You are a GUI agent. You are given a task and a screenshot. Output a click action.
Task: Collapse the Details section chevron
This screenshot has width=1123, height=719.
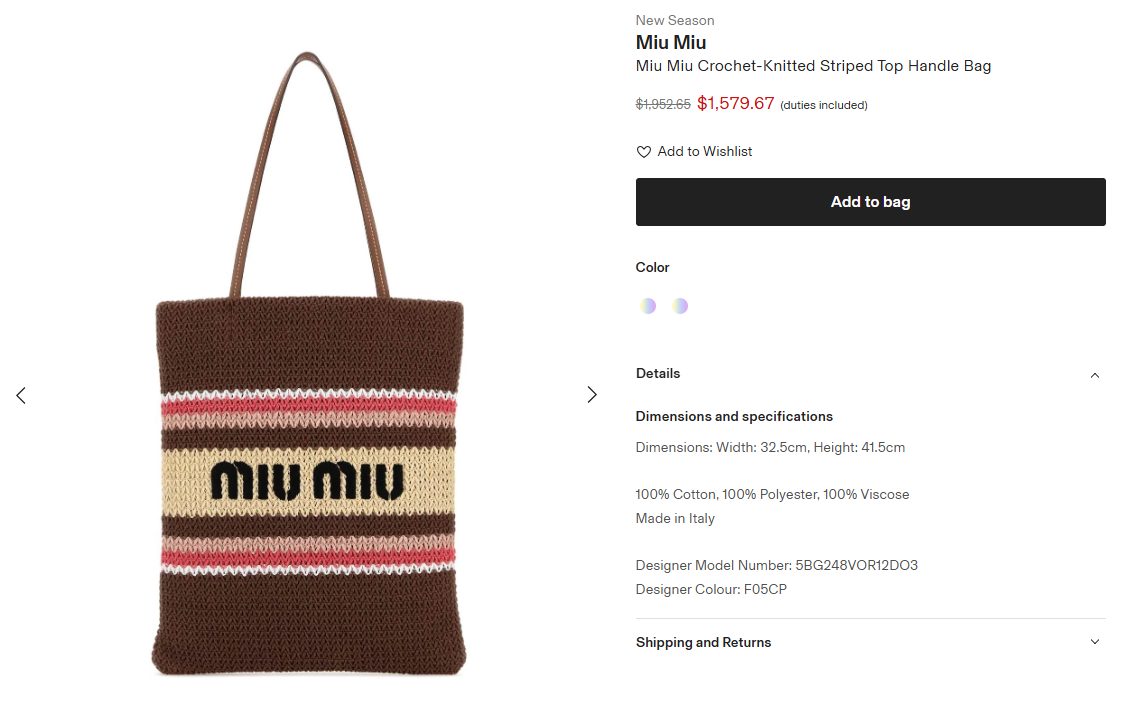click(x=1094, y=375)
